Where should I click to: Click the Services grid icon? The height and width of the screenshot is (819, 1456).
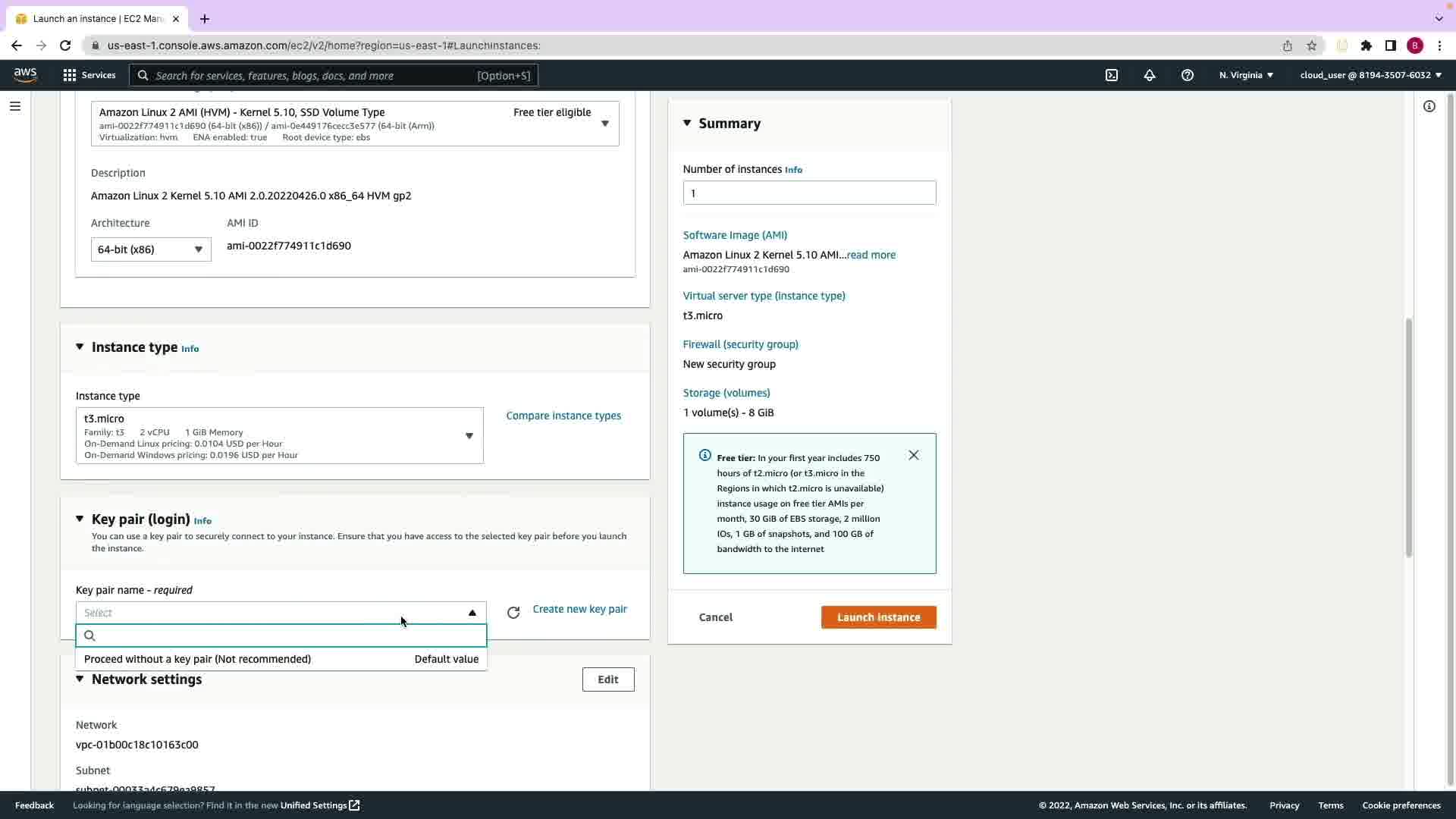[70, 75]
